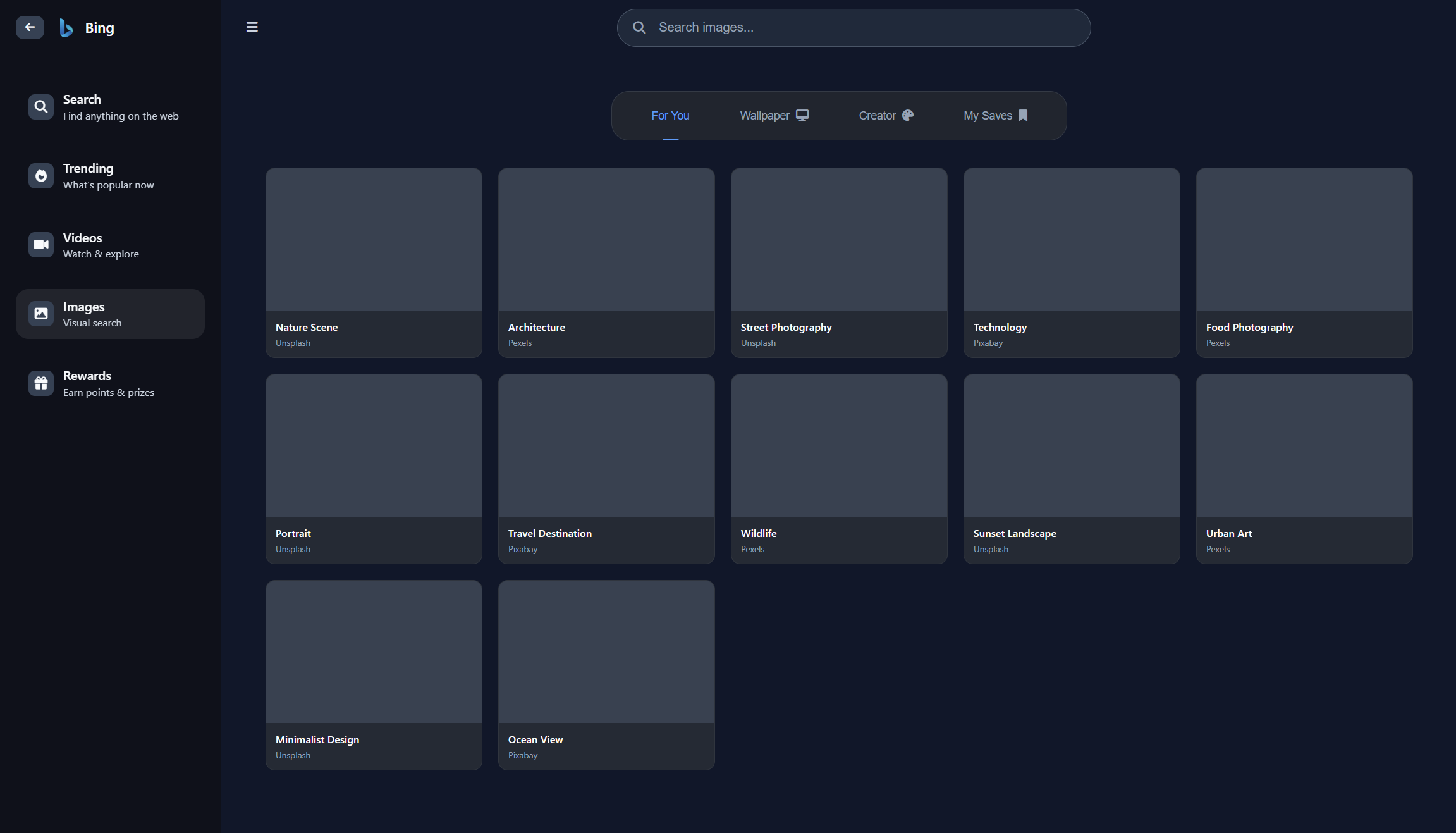Switch to the My Saves tab
The image size is (1456, 833).
tap(995, 116)
